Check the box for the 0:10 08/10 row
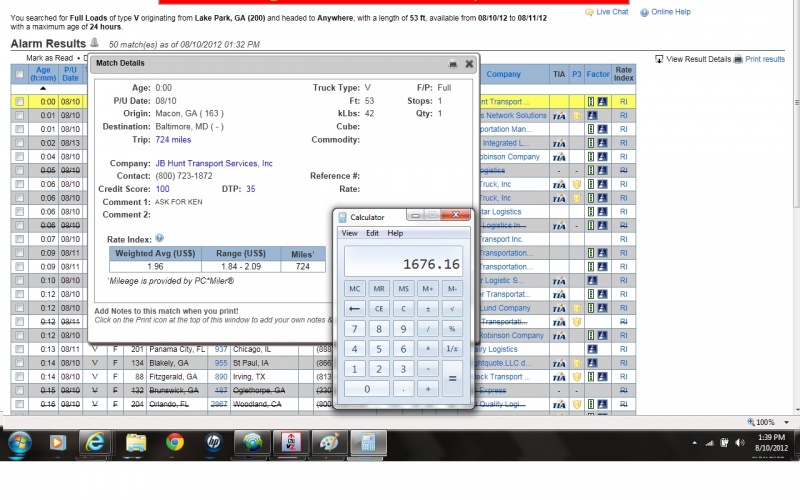 pyautogui.click(x=19, y=281)
